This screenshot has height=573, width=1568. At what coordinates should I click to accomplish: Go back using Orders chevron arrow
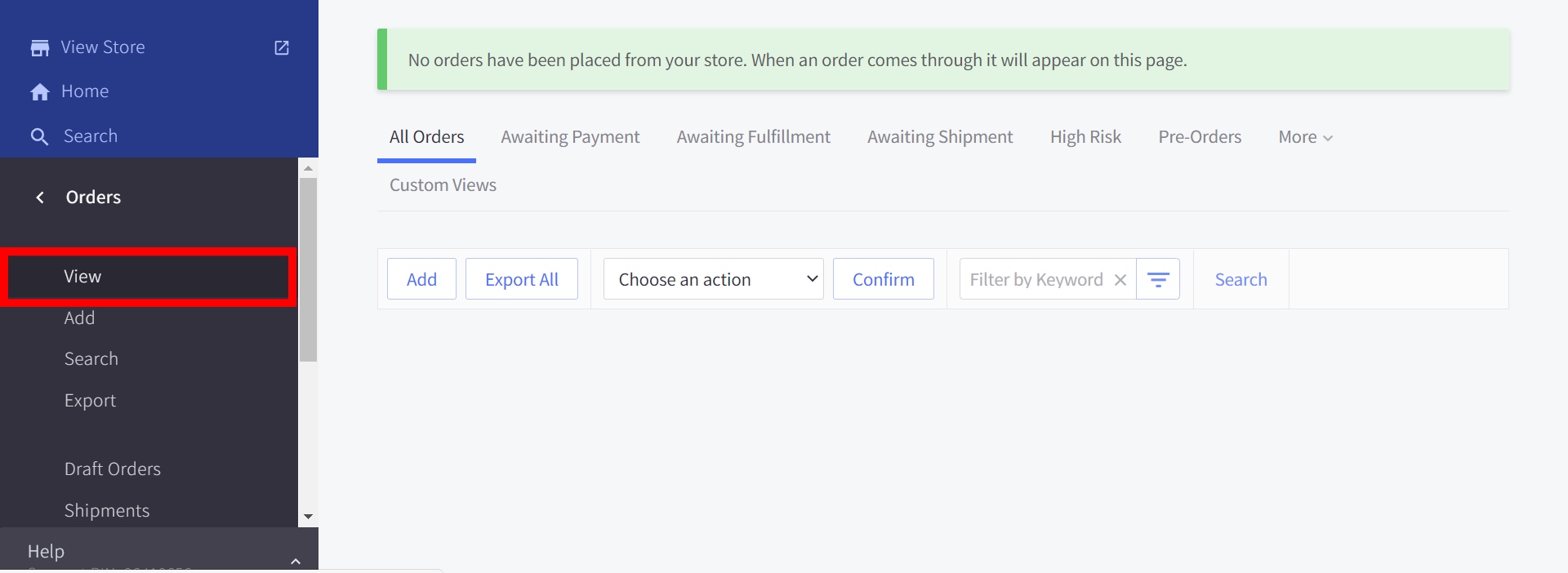click(40, 198)
